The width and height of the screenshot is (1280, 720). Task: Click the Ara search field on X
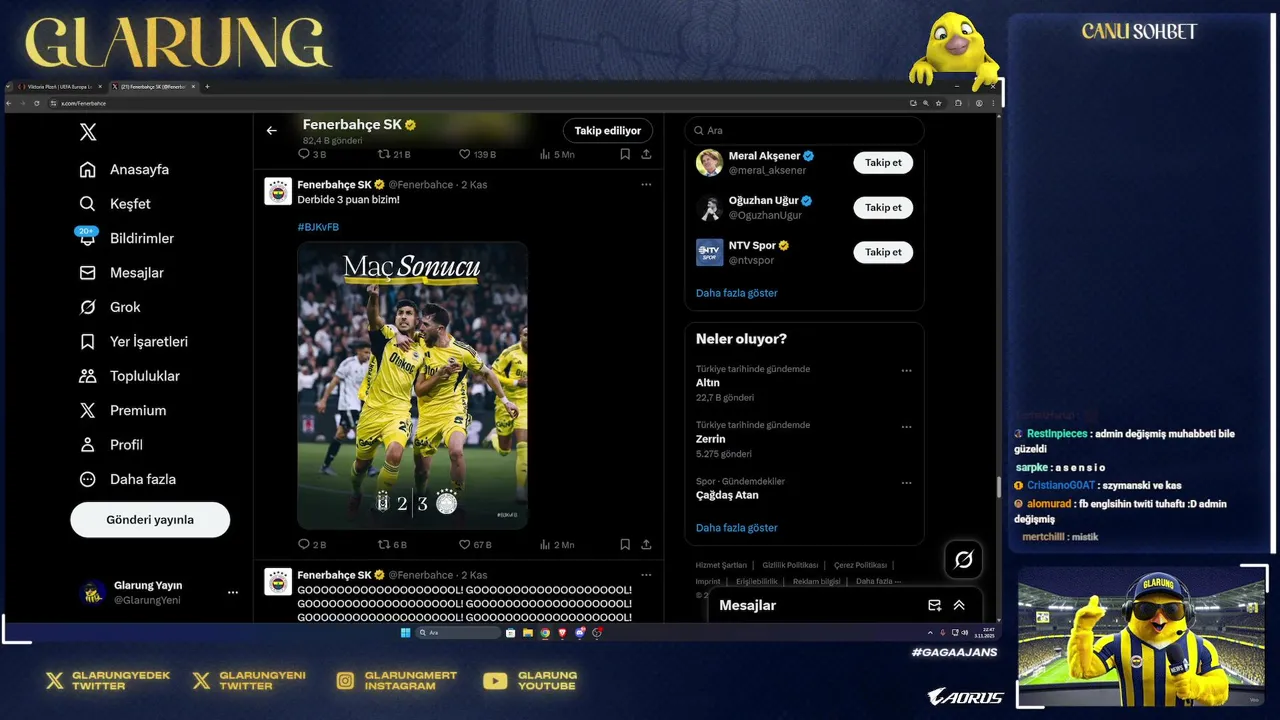coord(804,131)
